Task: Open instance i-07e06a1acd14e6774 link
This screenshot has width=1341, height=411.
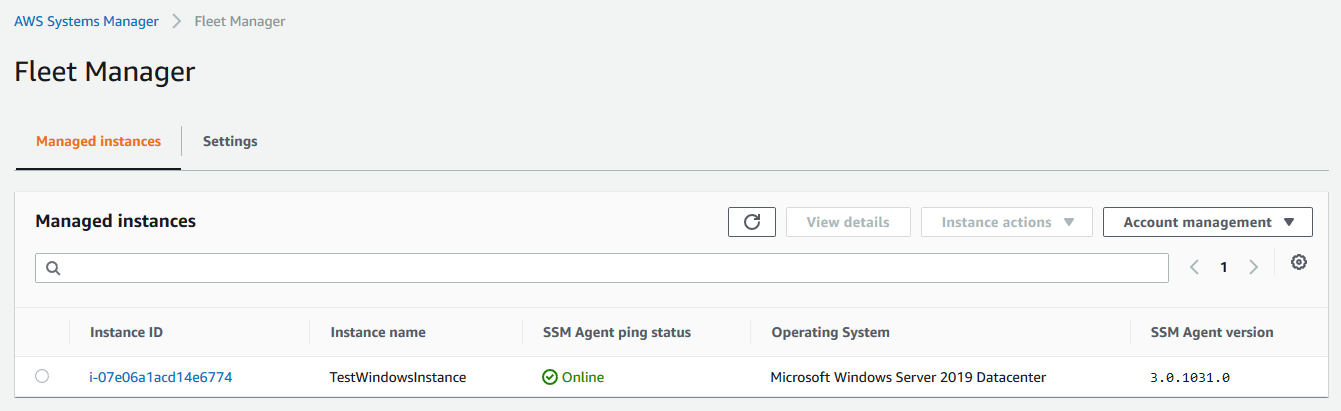Action: tap(161, 377)
